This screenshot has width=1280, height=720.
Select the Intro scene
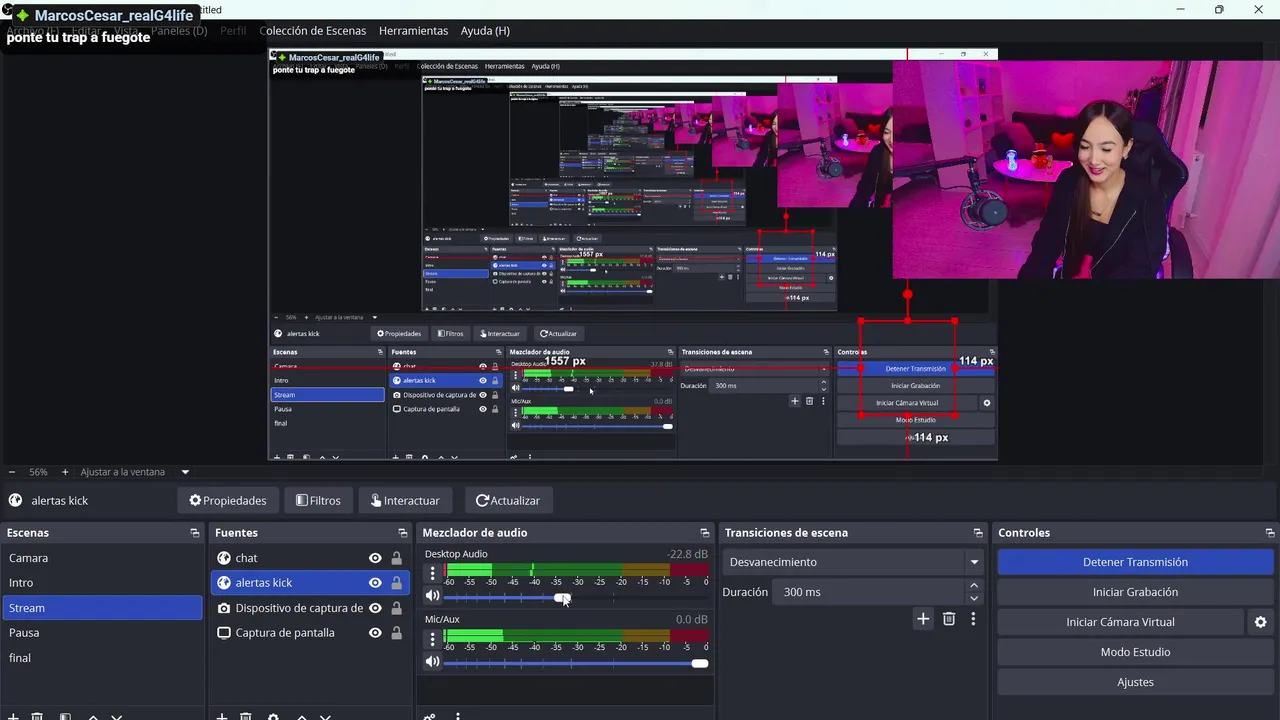pos(102,583)
